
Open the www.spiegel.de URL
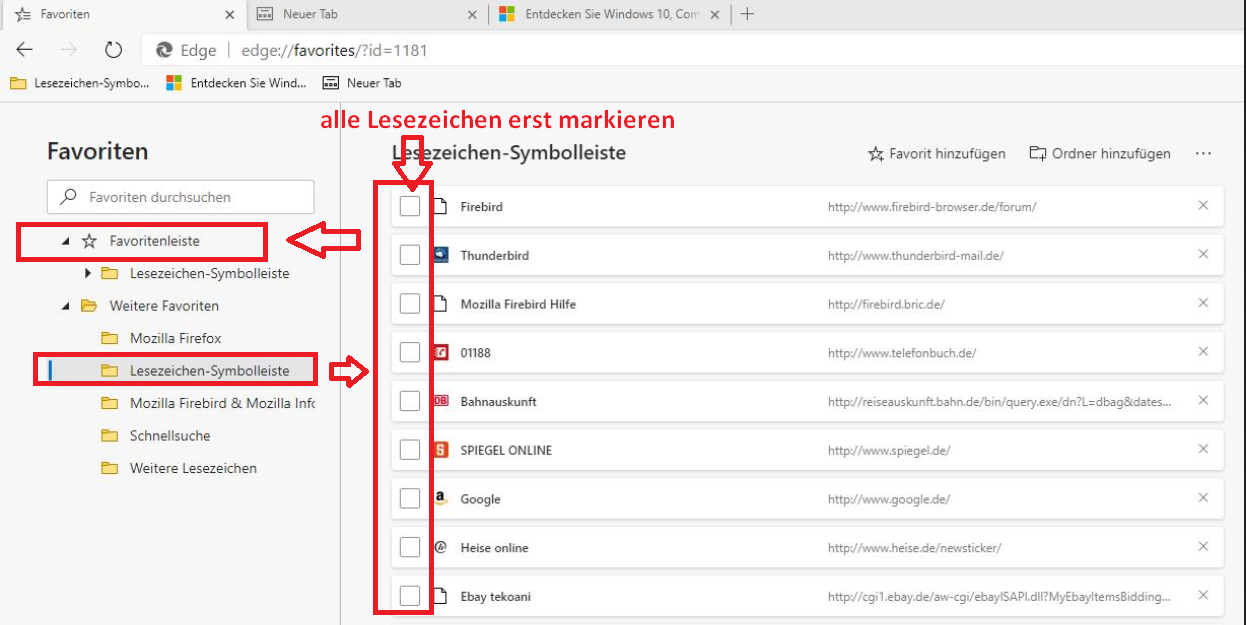coord(889,450)
